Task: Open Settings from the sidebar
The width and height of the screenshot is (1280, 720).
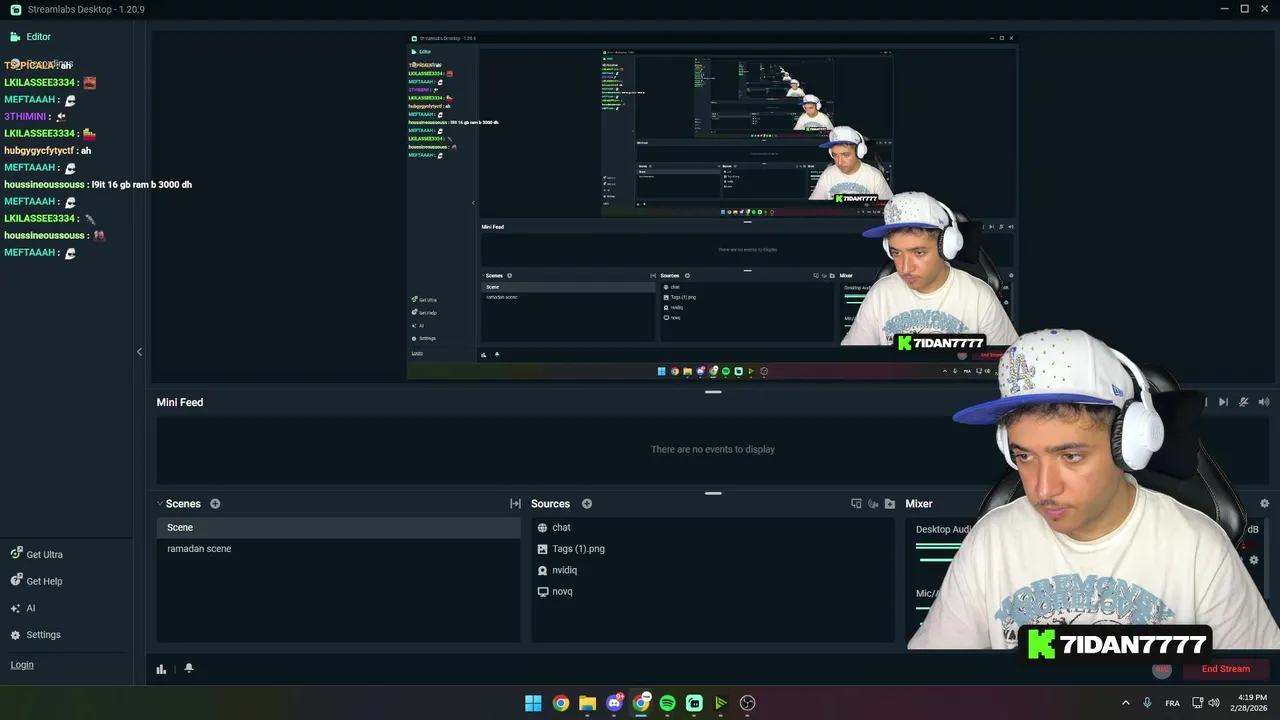Action: tap(35, 635)
